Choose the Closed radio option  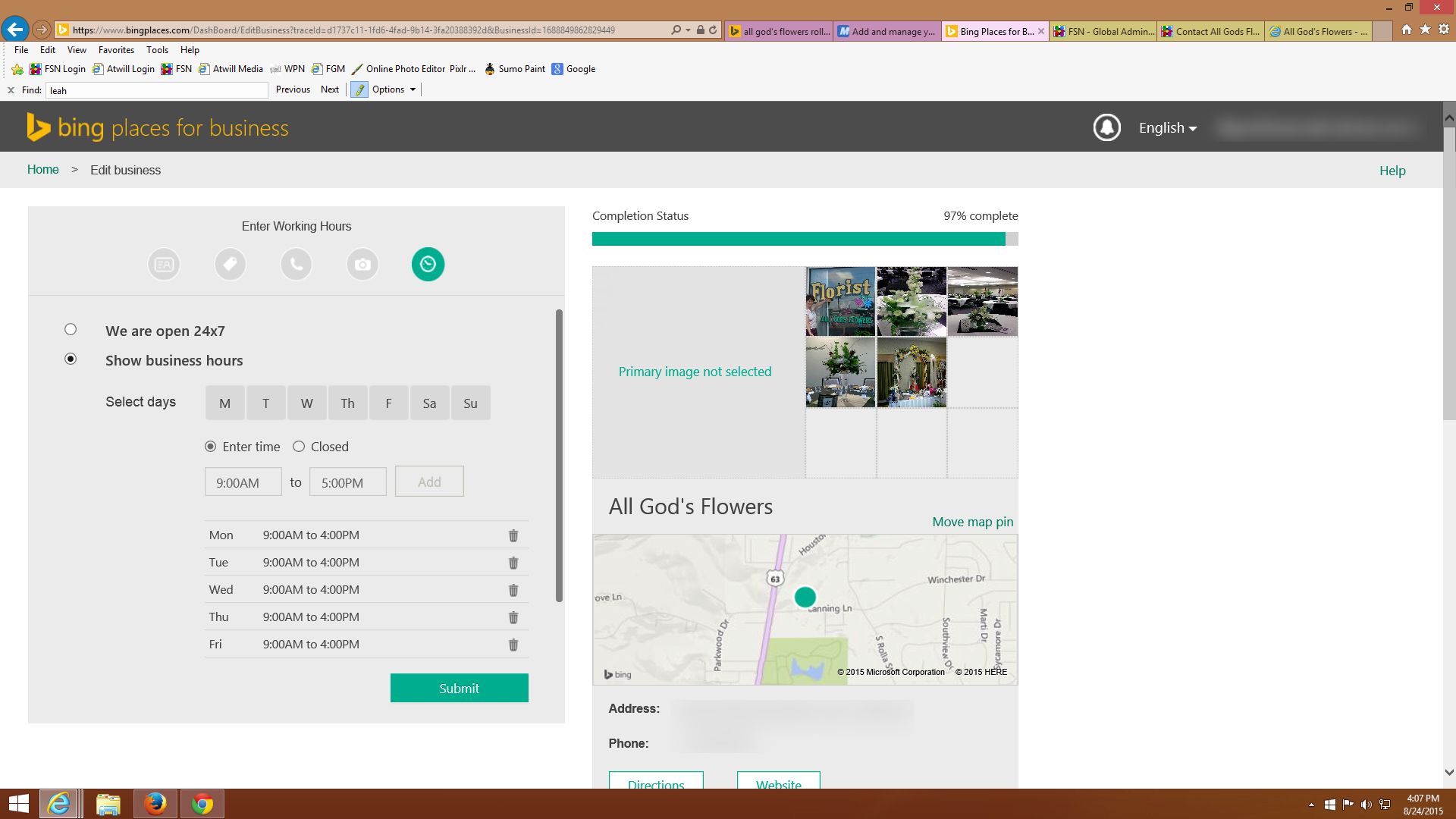click(x=299, y=447)
